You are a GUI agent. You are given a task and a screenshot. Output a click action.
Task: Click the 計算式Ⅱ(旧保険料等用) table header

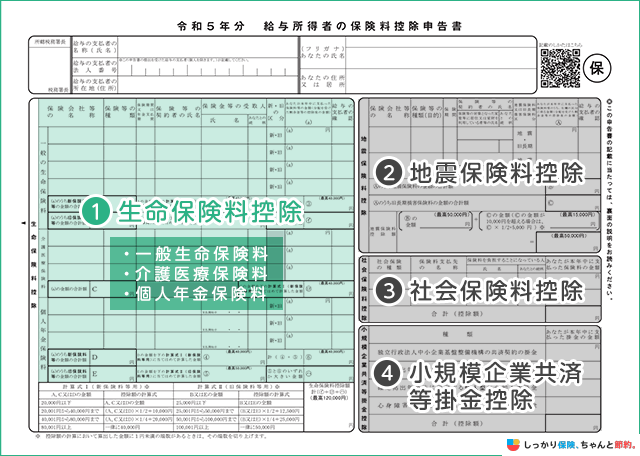click(x=239, y=387)
